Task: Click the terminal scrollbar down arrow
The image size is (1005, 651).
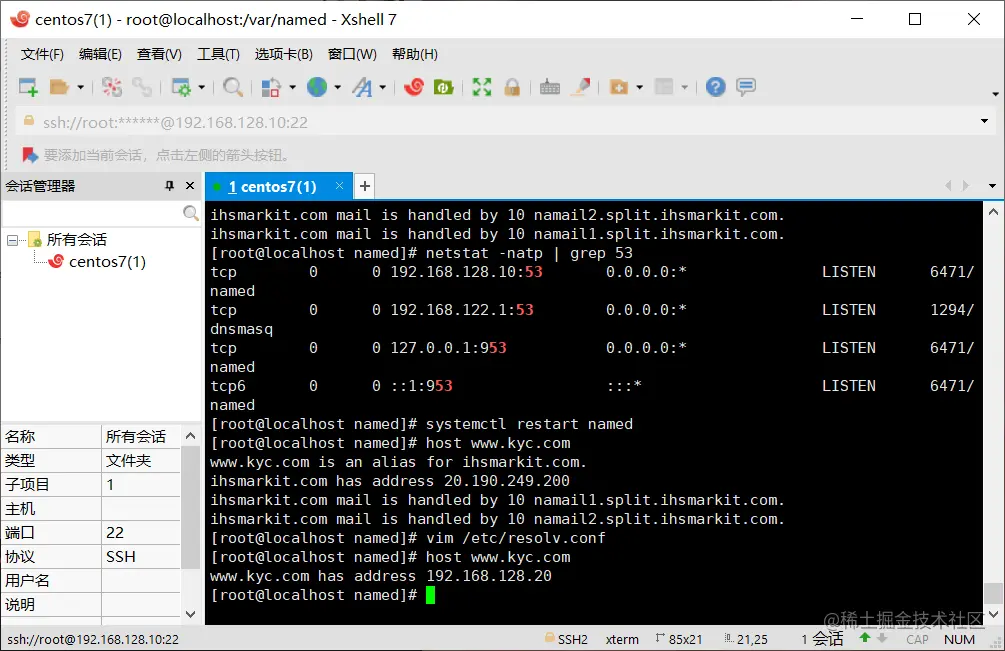Action: (x=993, y=614)
